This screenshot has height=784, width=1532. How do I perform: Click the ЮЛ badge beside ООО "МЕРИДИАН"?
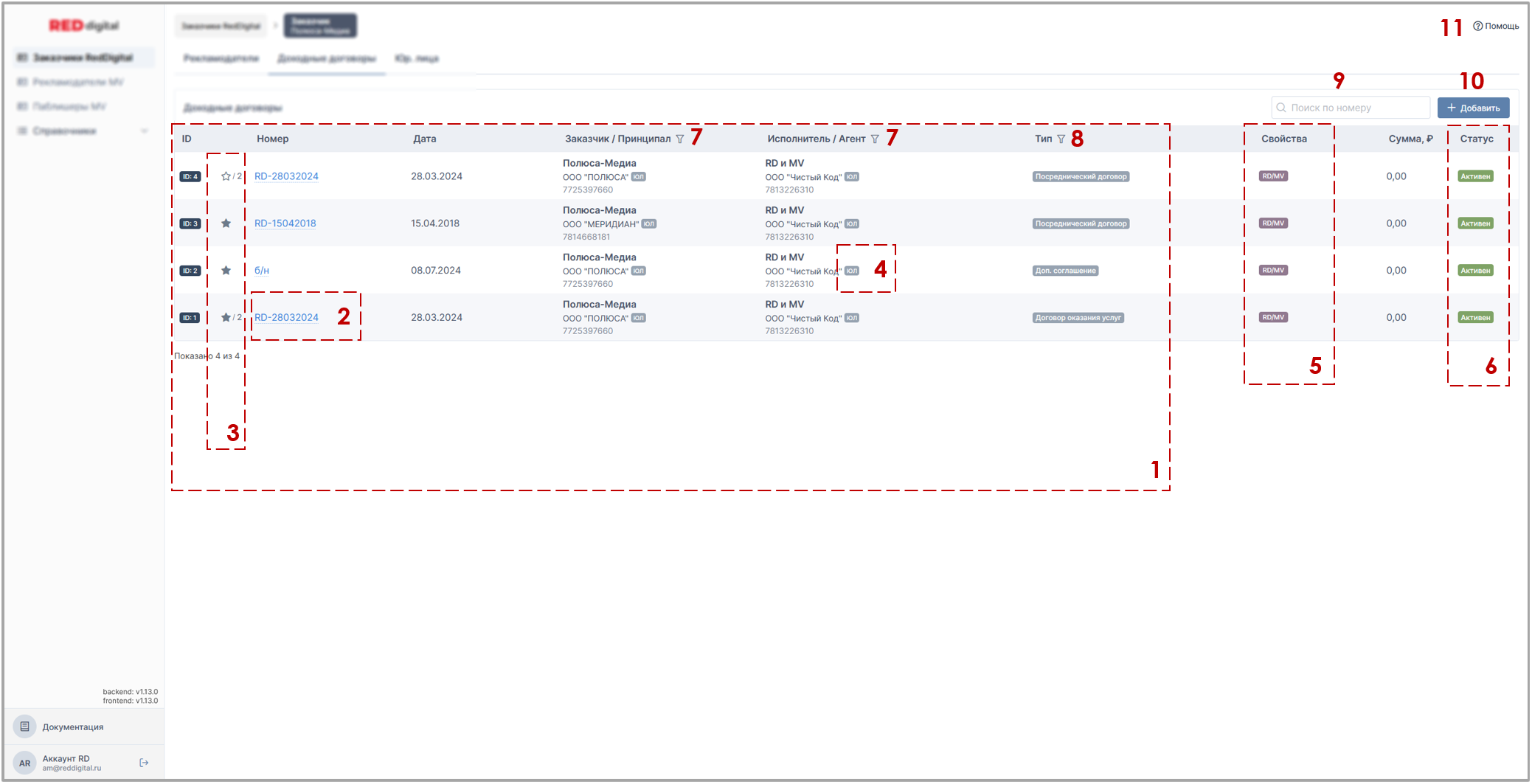tap(648, 224)
